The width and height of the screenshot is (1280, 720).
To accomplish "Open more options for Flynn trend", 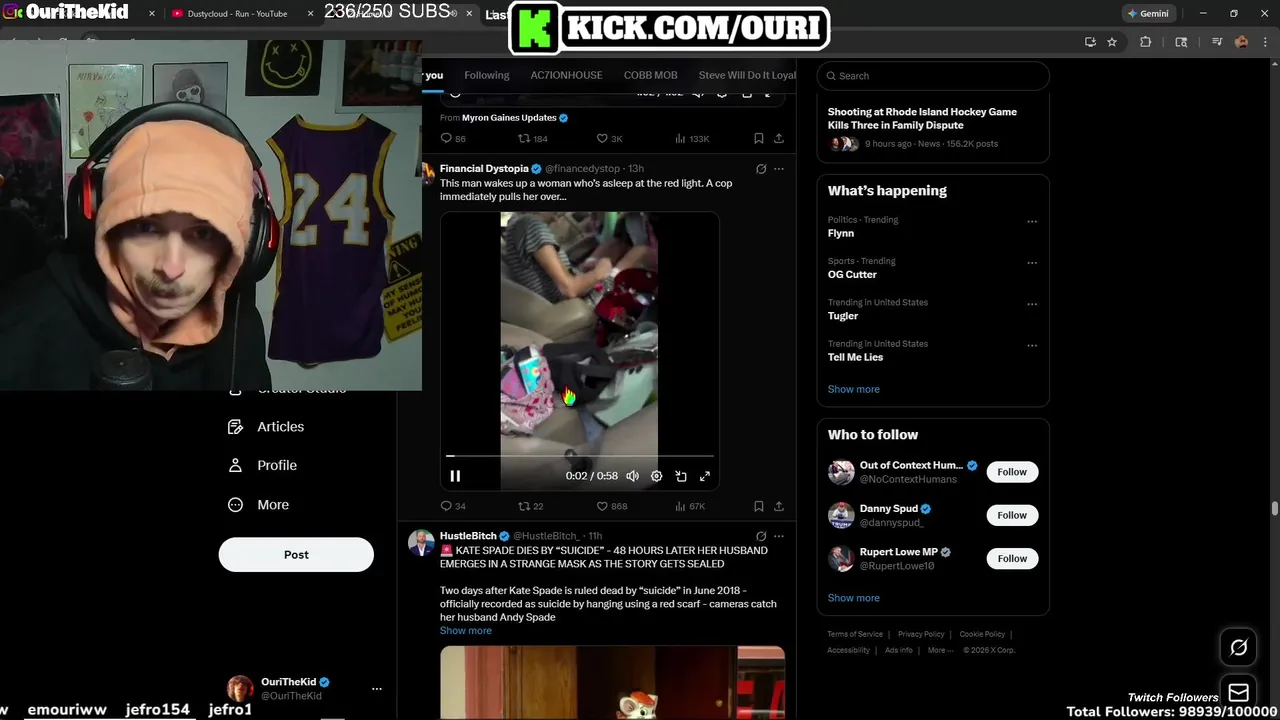I will pyautogui.click(x=1032, y=221).
